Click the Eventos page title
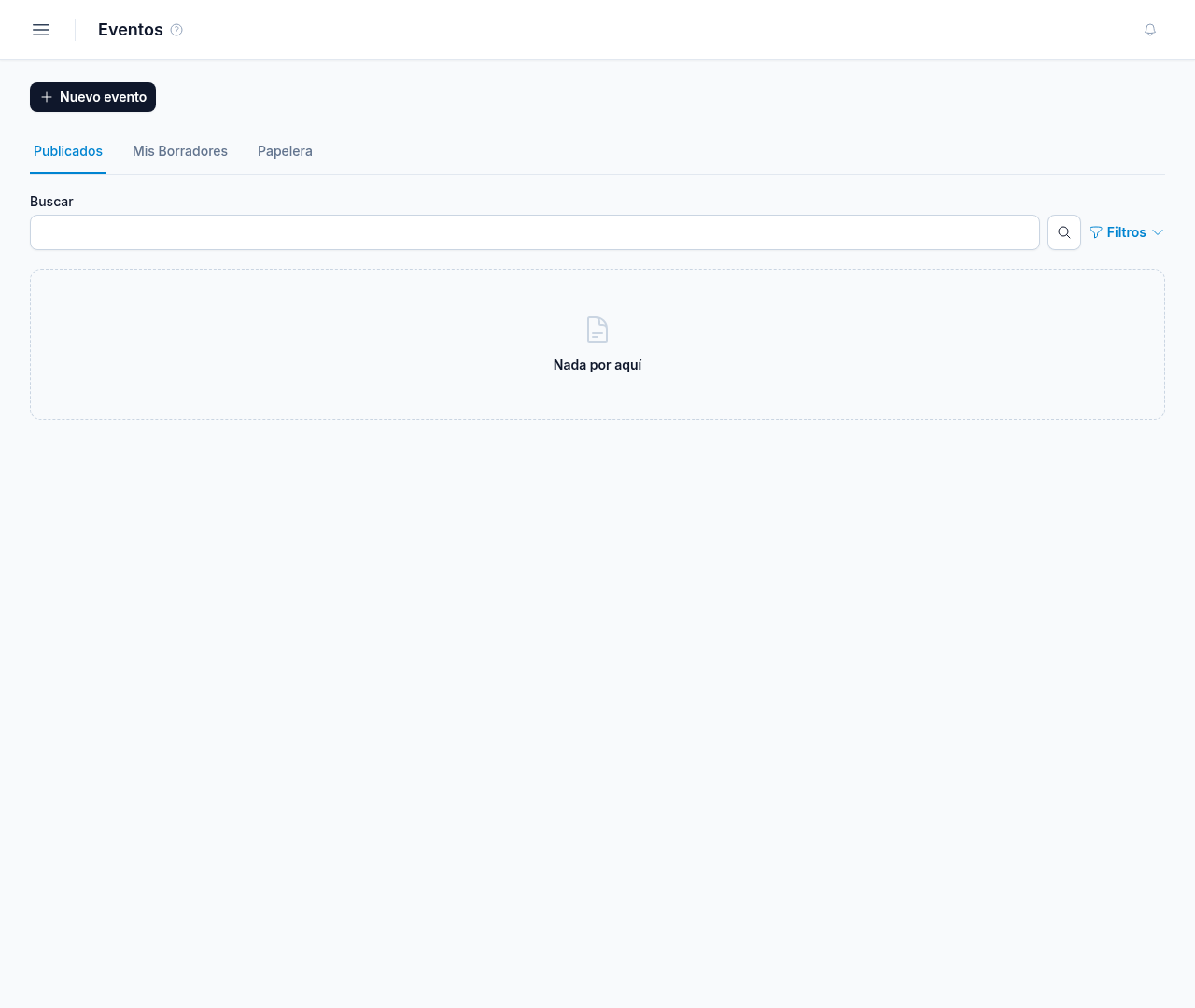This screenshot has height=1008, width=1195. [x=131, y=30]
